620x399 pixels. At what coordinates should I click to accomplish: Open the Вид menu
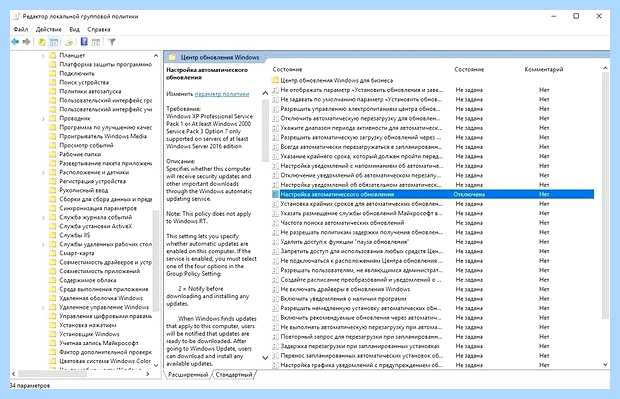74,29
